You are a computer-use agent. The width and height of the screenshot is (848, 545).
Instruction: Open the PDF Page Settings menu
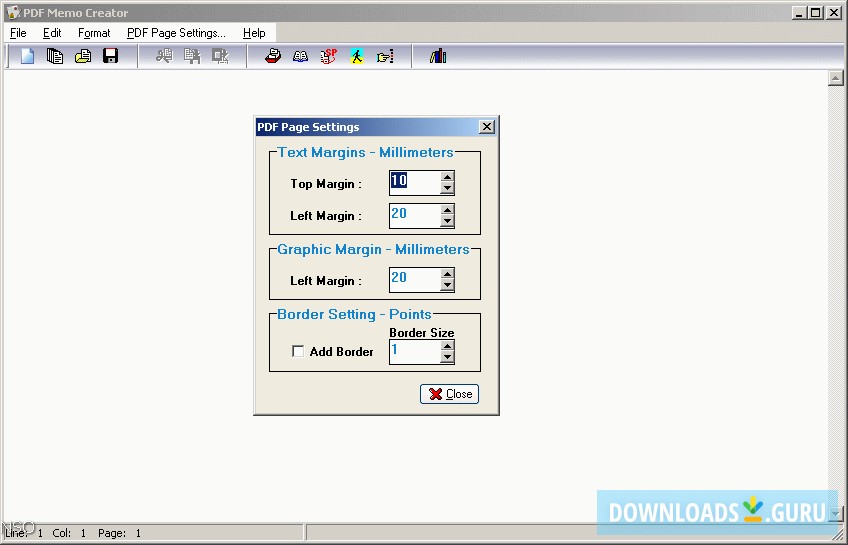coord(176,33)
